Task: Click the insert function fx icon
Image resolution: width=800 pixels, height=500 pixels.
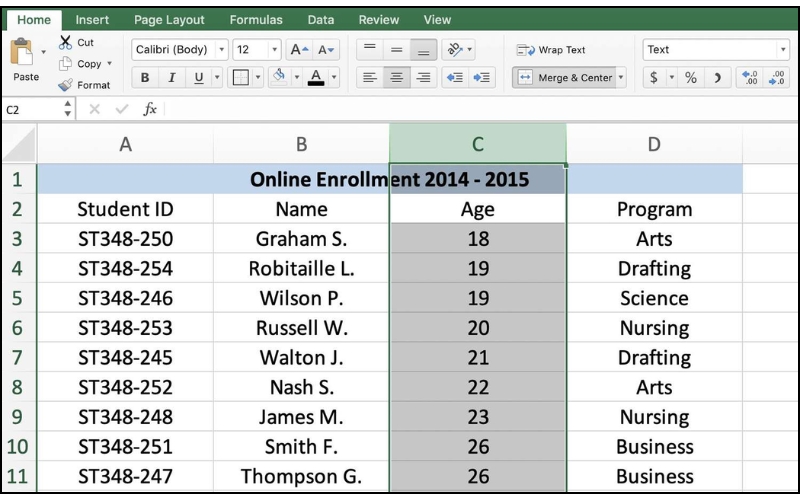Action: coord(149,110)
